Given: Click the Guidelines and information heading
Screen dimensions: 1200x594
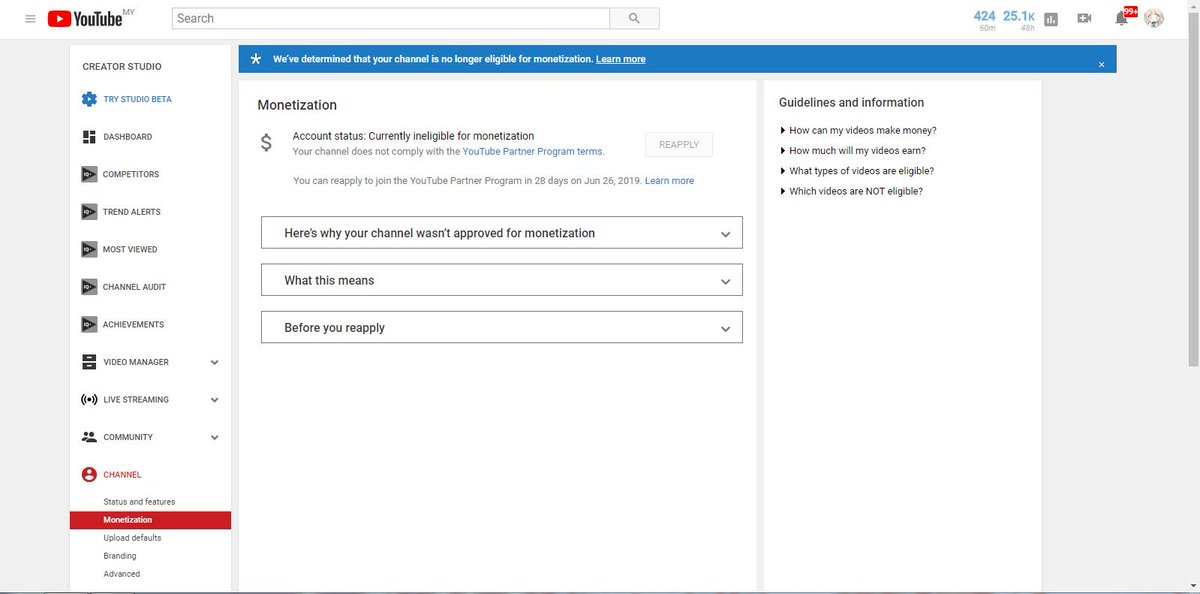Looking at the screenshot, I should (x=851, y=102).
